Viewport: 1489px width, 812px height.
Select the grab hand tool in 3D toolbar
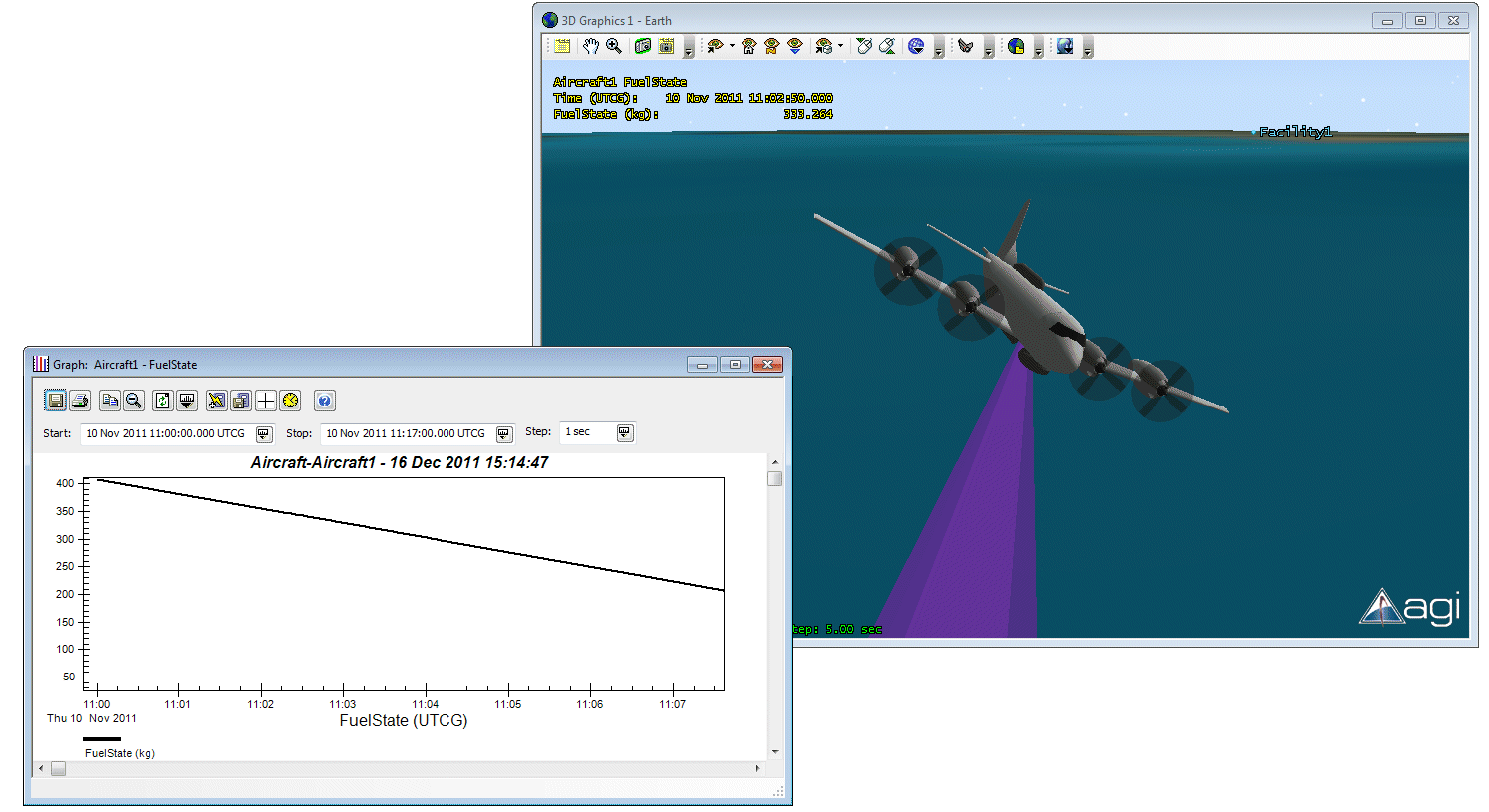pyautogui.click(x=591, y=46)
